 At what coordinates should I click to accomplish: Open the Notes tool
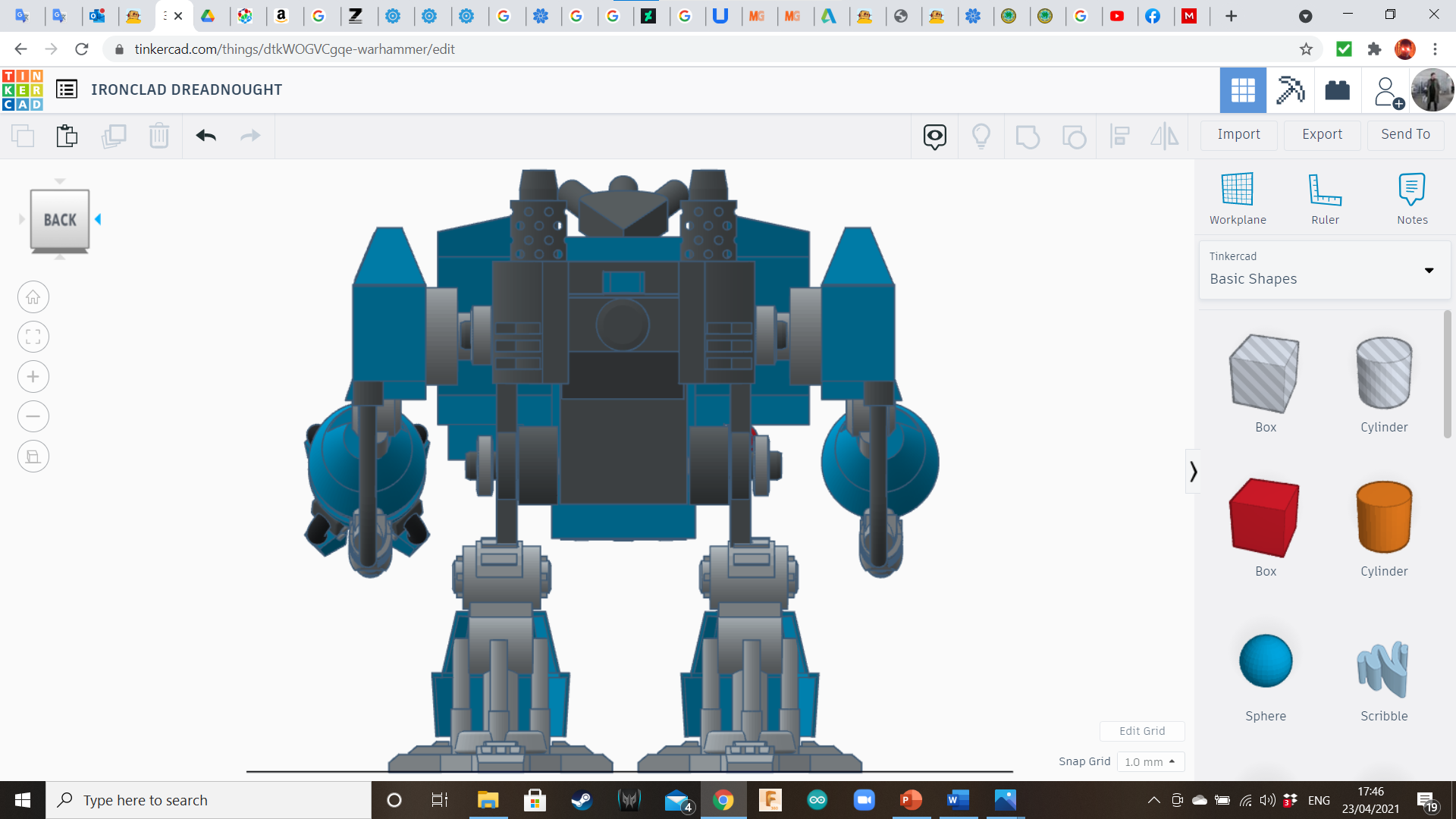click(1412, 199)
